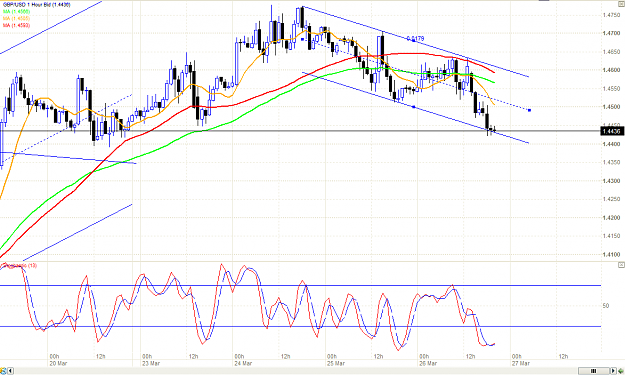Select the 0.5179 channel label on upper trendline

(x=415, y=39)
